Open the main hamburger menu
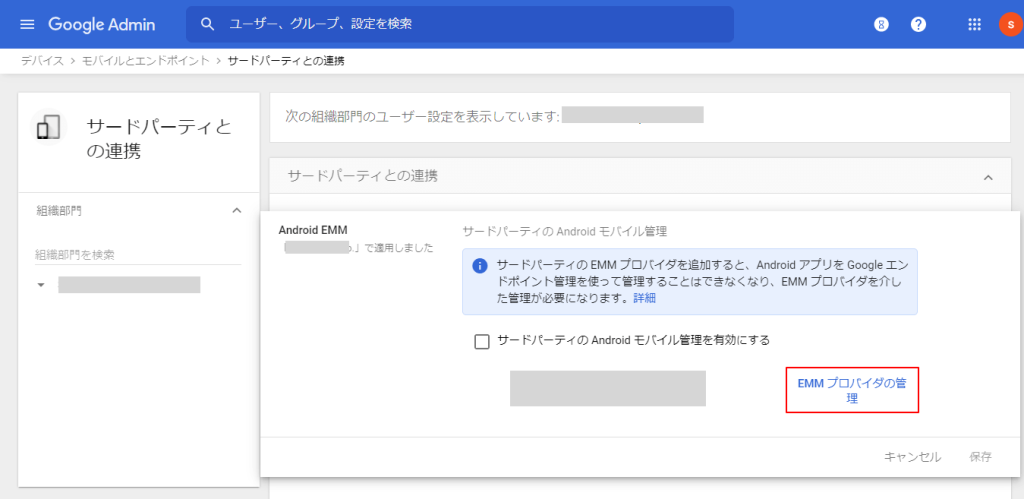This screenshot has width=1024, height=499. (27, 25)
